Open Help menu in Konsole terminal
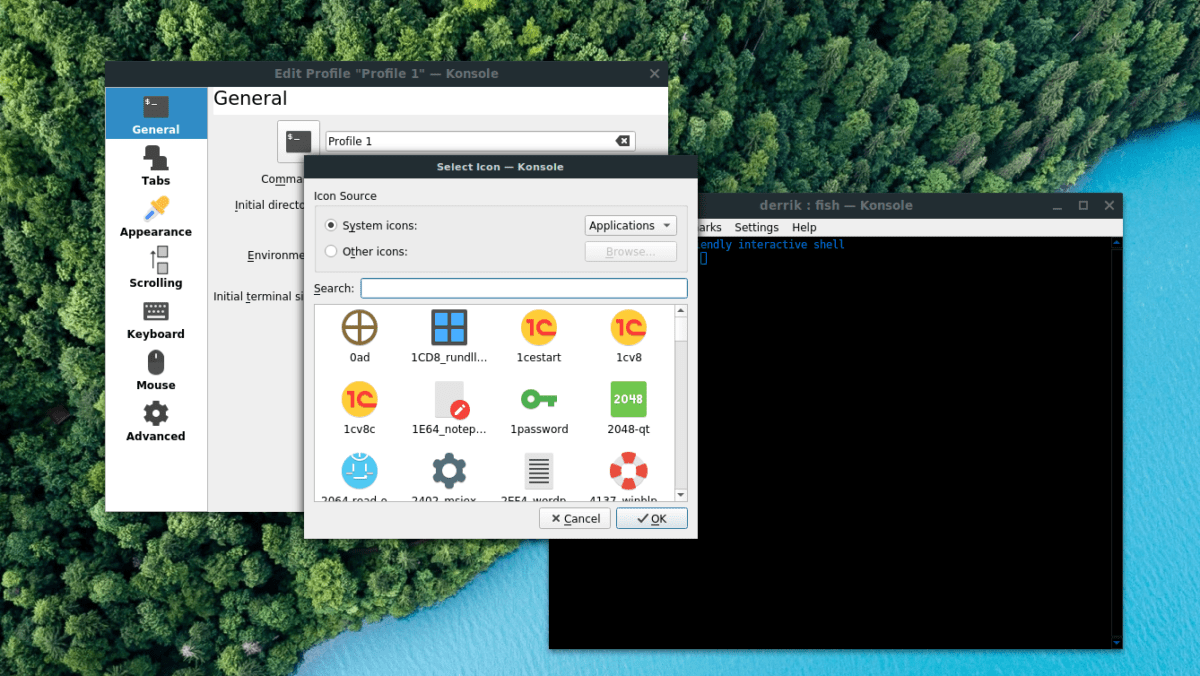 click(x=804, y=228)
